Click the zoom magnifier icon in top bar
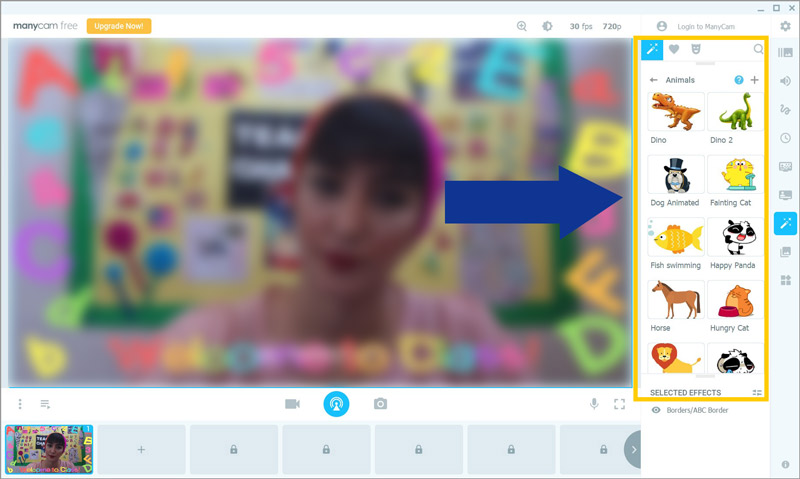Screen dimensions: 800x479 coord(521,26)
